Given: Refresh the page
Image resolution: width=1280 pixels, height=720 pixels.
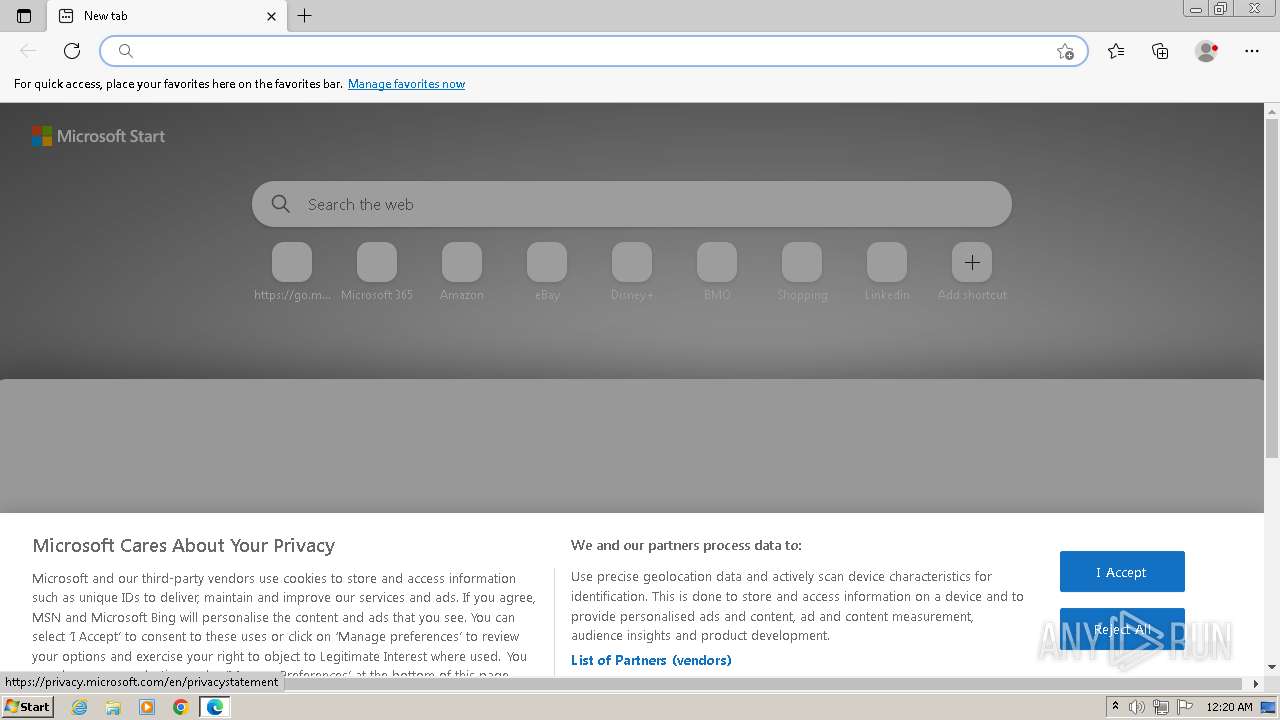Looking at the screenshot, I should point(72,51).
